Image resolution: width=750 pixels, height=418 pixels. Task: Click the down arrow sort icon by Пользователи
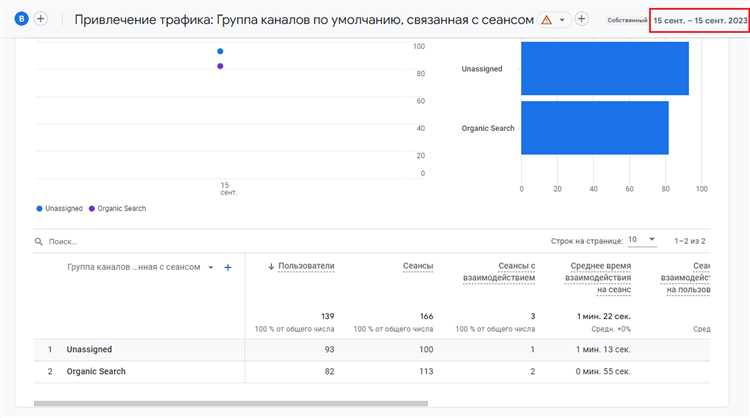pyautogui.click(x=271, y=266)
